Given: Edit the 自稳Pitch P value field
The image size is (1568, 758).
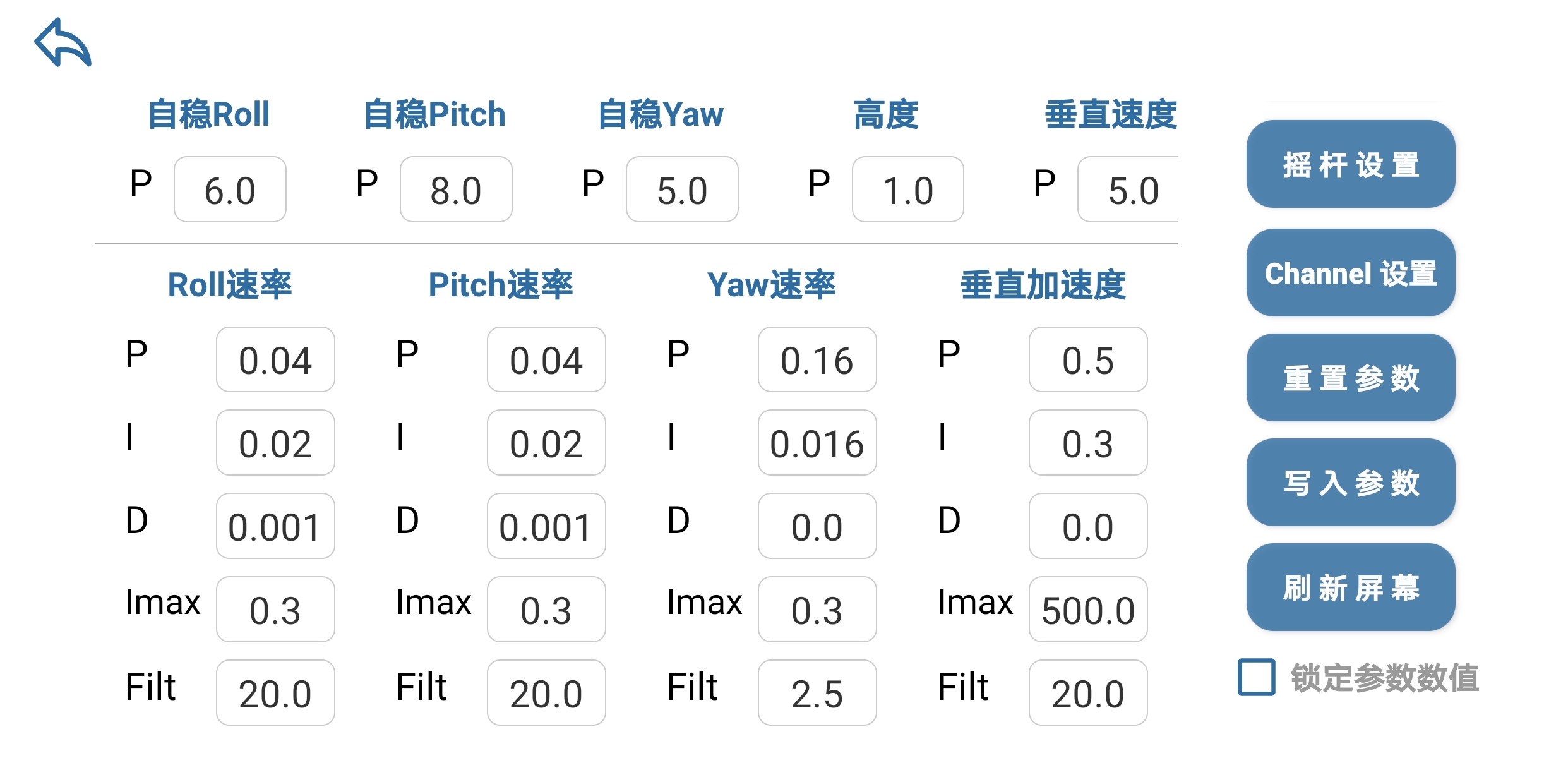Looking at the screenshot, I should point(456,189).
